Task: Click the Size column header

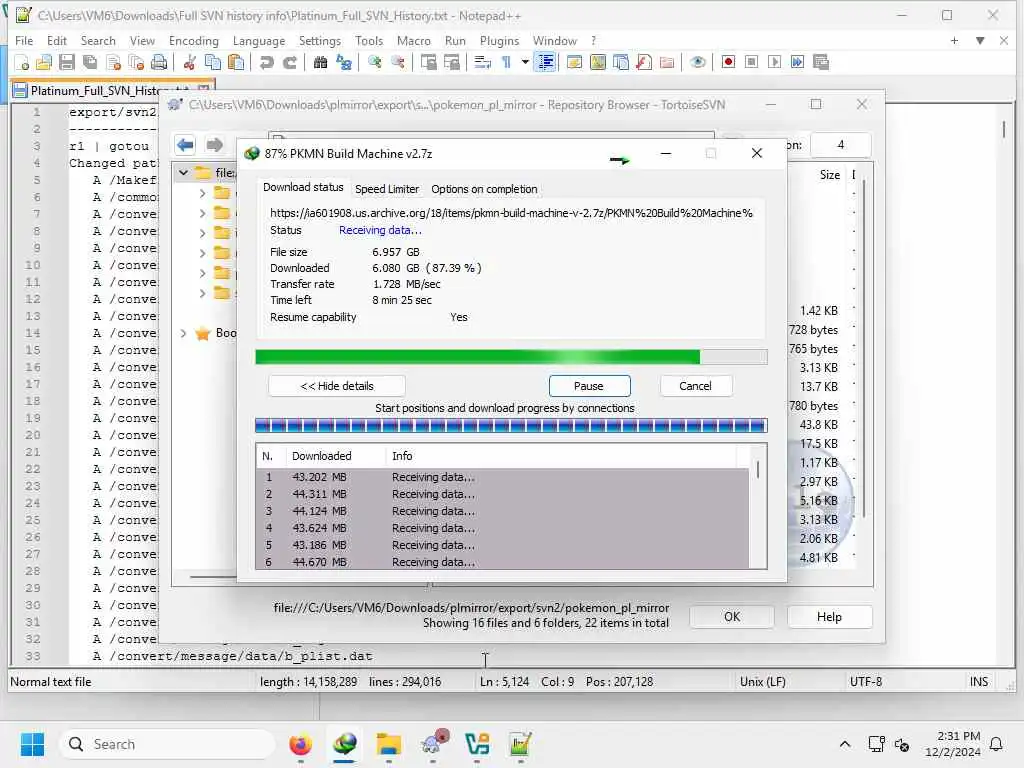Action: (829, 175)
